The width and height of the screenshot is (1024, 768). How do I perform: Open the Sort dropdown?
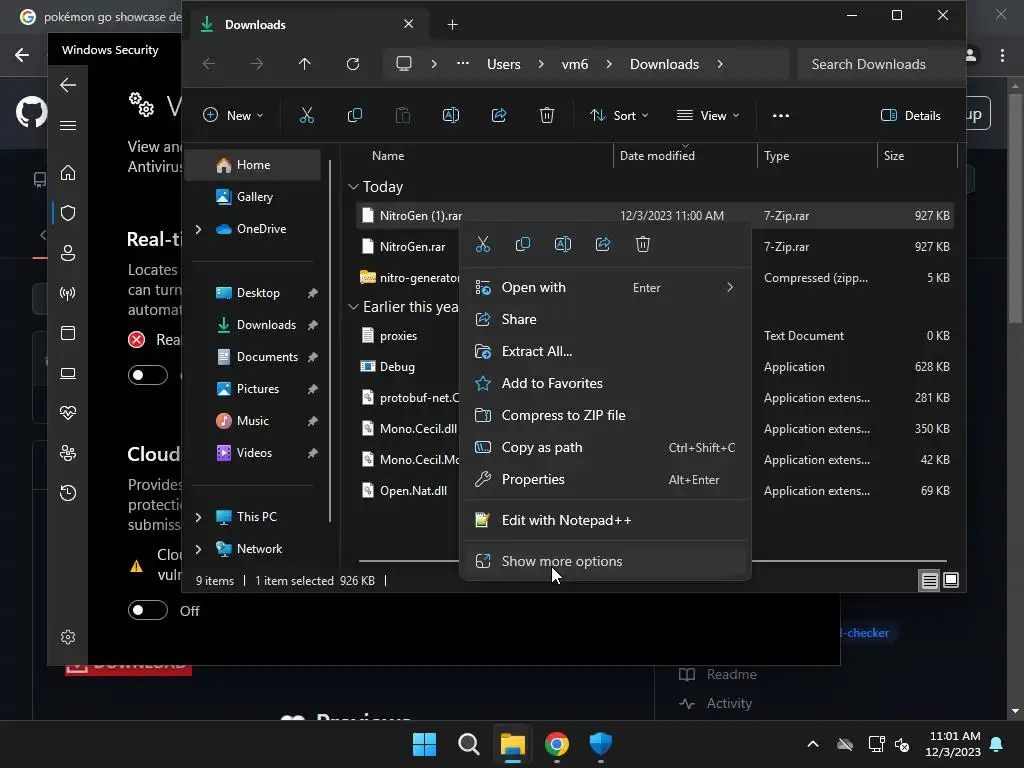619,116
